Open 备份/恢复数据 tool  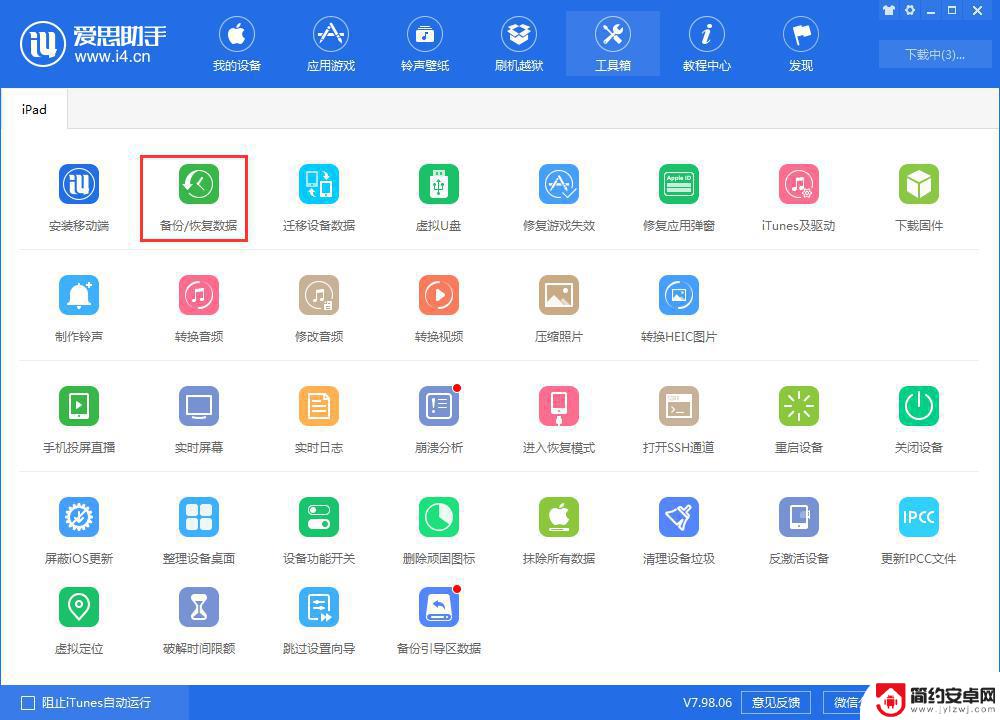pyautogui.click(x=198, y=184)
